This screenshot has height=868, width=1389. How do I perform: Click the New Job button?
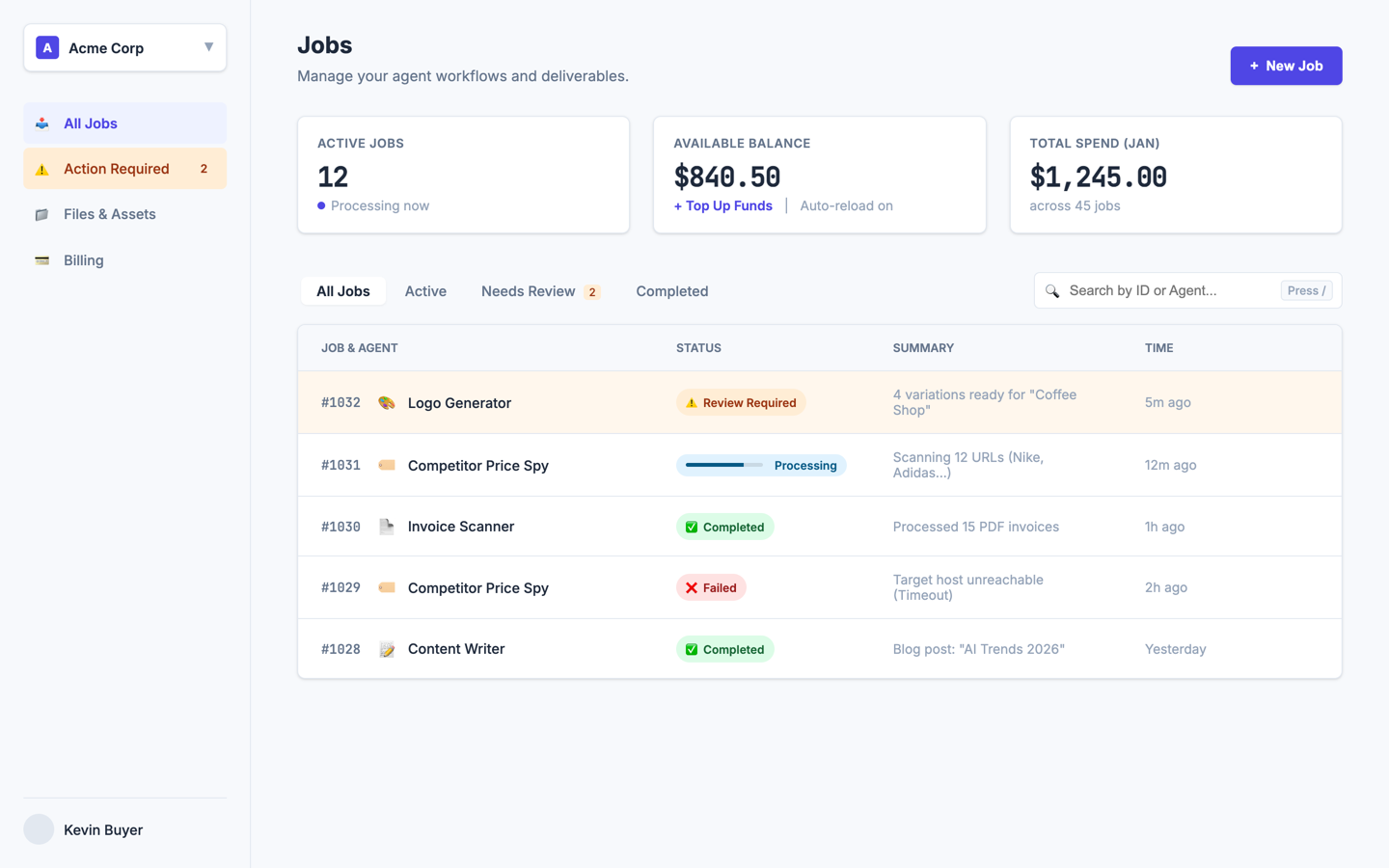[x=1286, y=66]
